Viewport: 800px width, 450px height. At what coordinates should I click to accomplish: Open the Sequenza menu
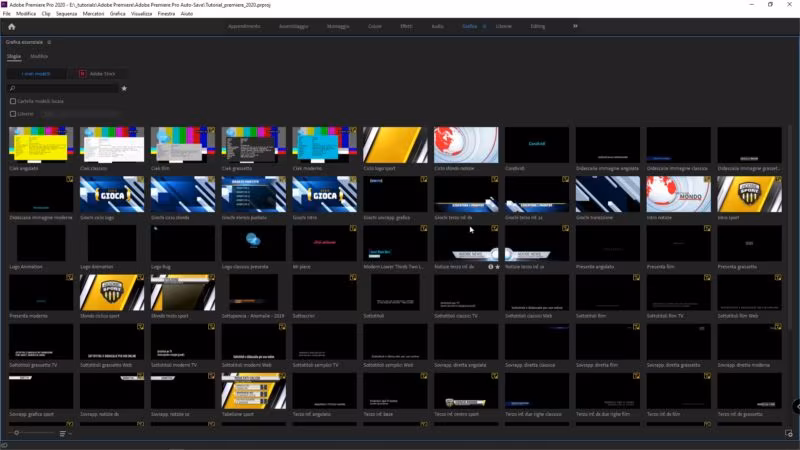pos(66,14)
